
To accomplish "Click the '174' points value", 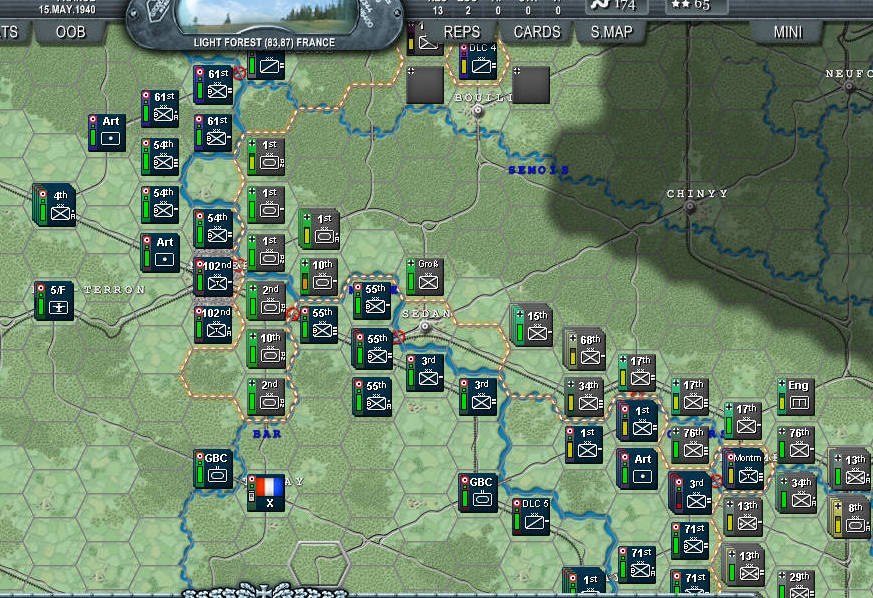I will coord(625,6).
